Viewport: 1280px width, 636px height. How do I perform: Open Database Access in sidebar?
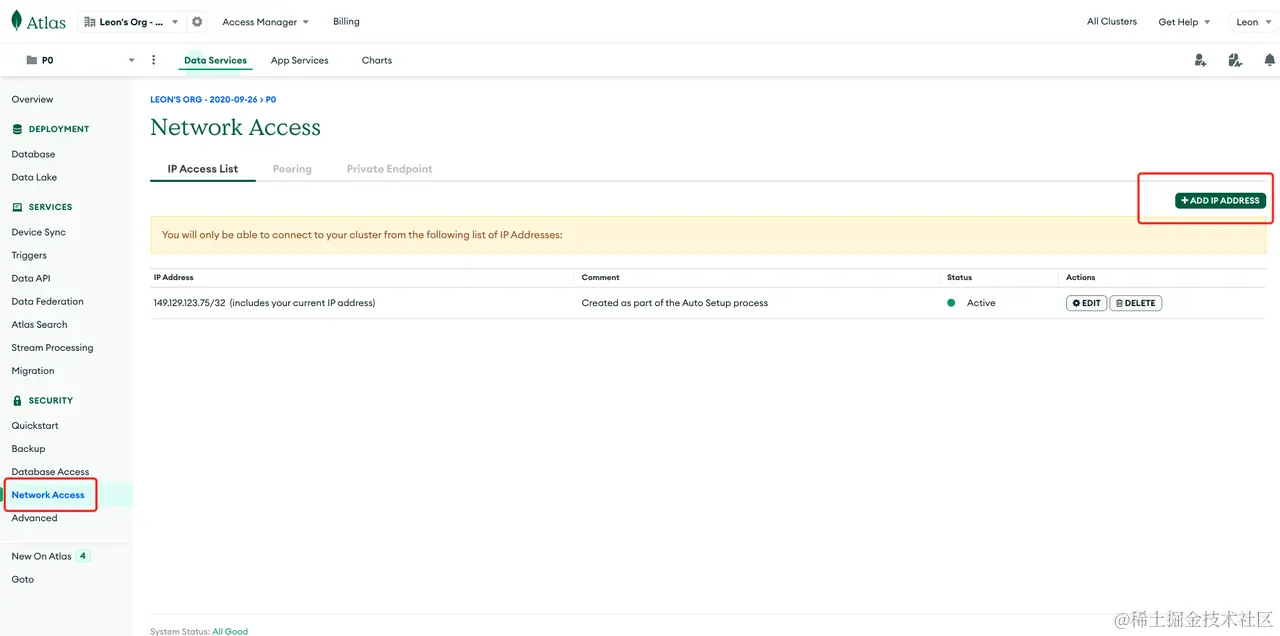click(50, 471)
